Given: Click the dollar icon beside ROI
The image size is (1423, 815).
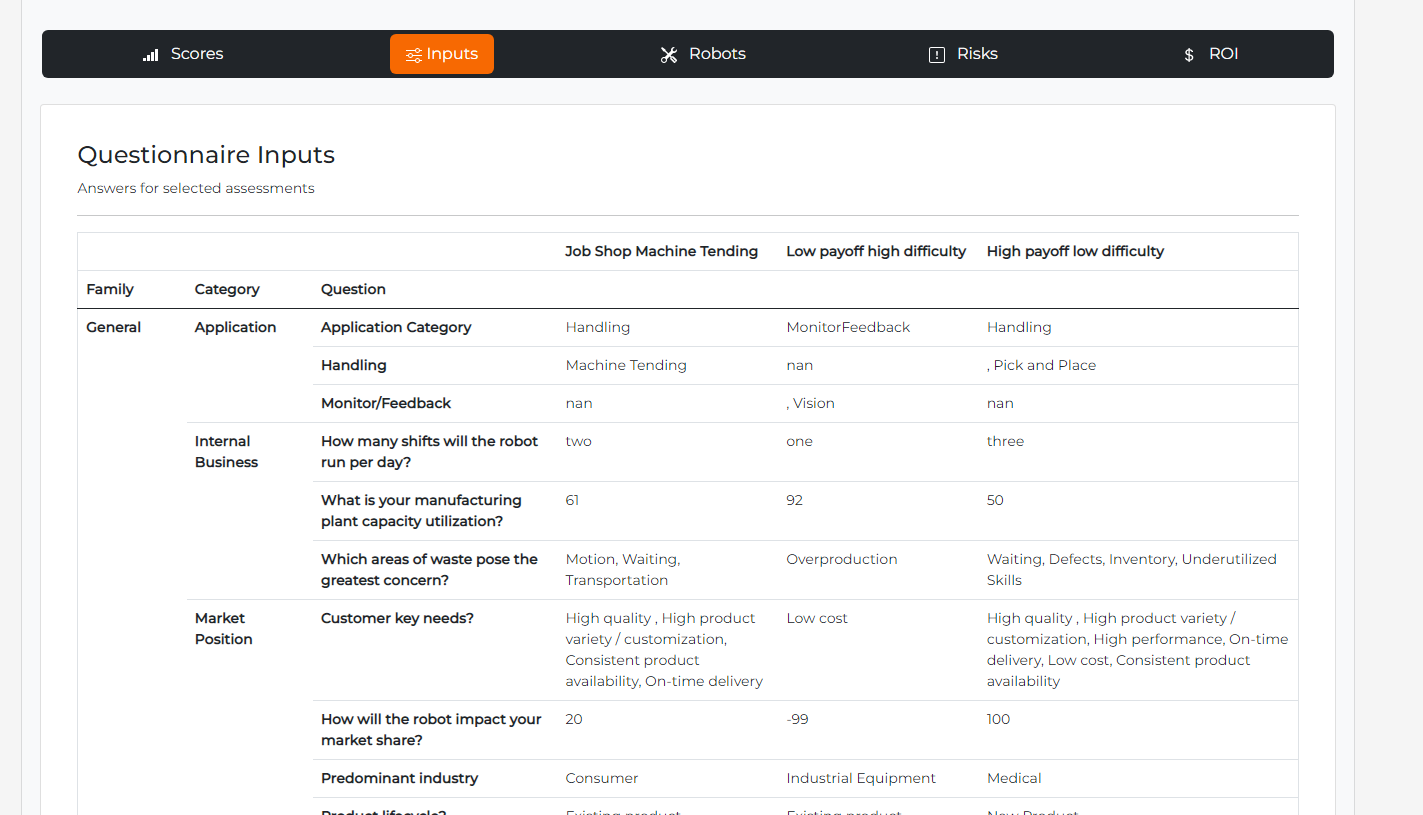Looking at the screenshot, I should (x=1189, y=55).
